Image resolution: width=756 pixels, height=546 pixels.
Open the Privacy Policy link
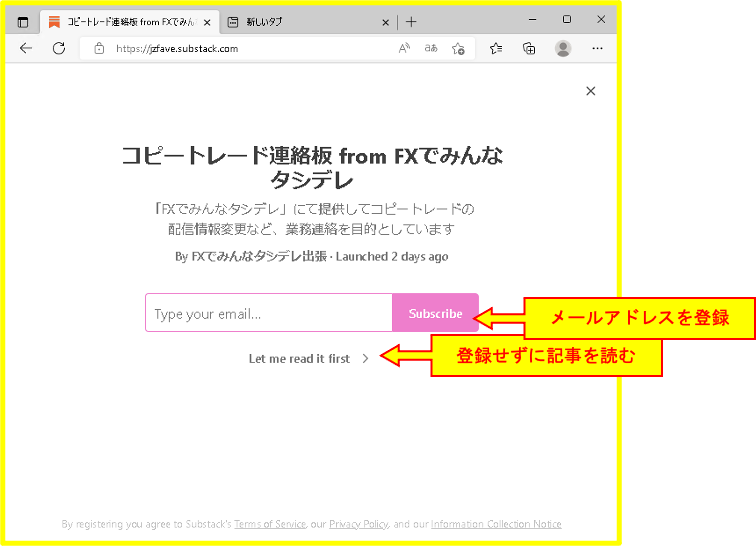(358, 524)
